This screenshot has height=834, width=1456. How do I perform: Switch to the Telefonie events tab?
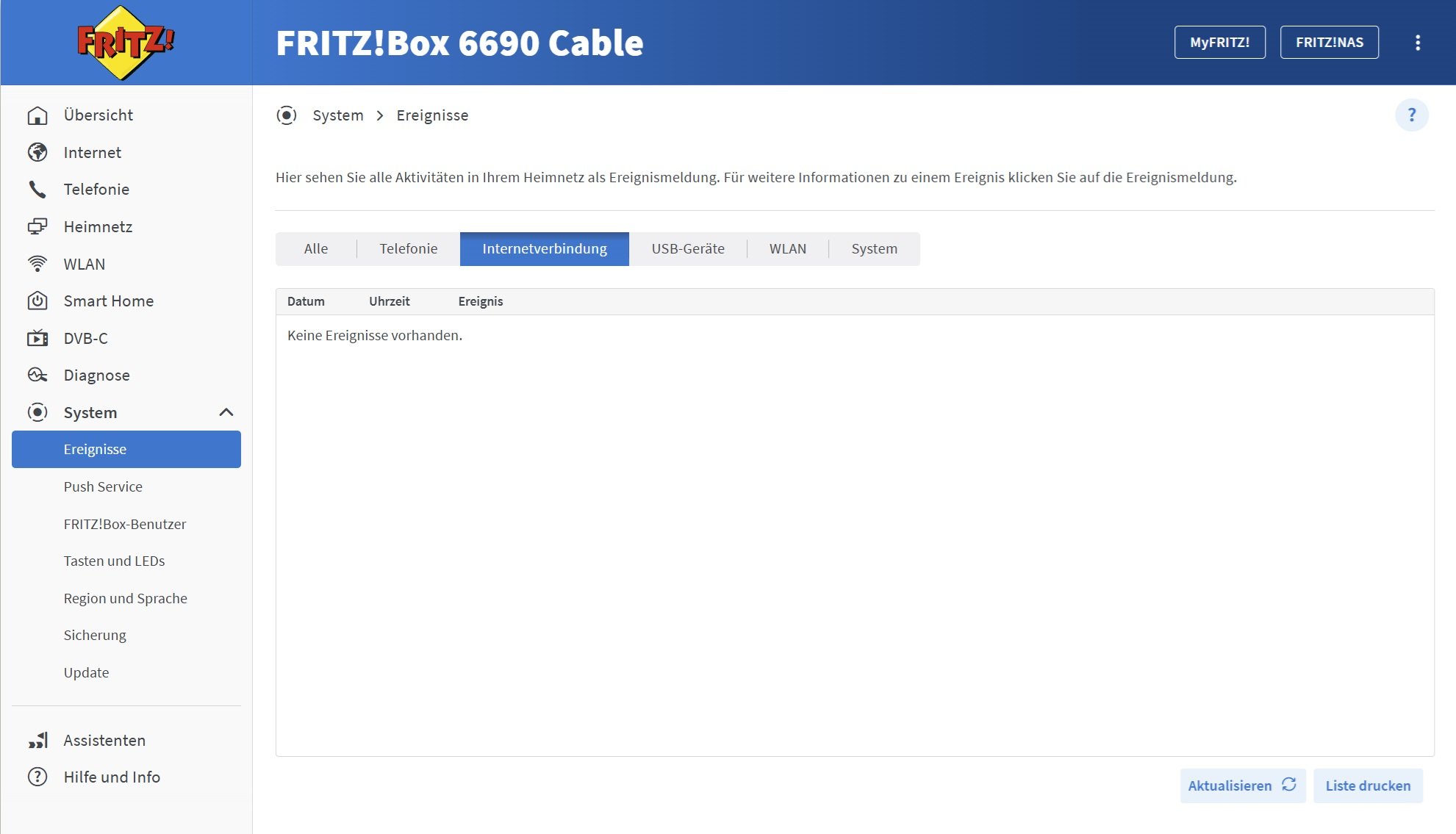[x=408, y=248]
